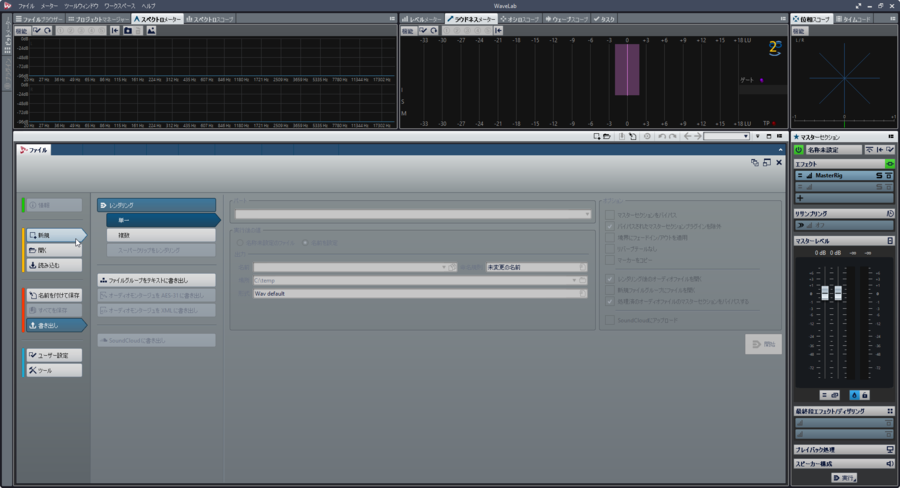The height and width of the screenshot is (488, 900).
Task: Click the ファイル tab in main window
Action: pos(34,150)
